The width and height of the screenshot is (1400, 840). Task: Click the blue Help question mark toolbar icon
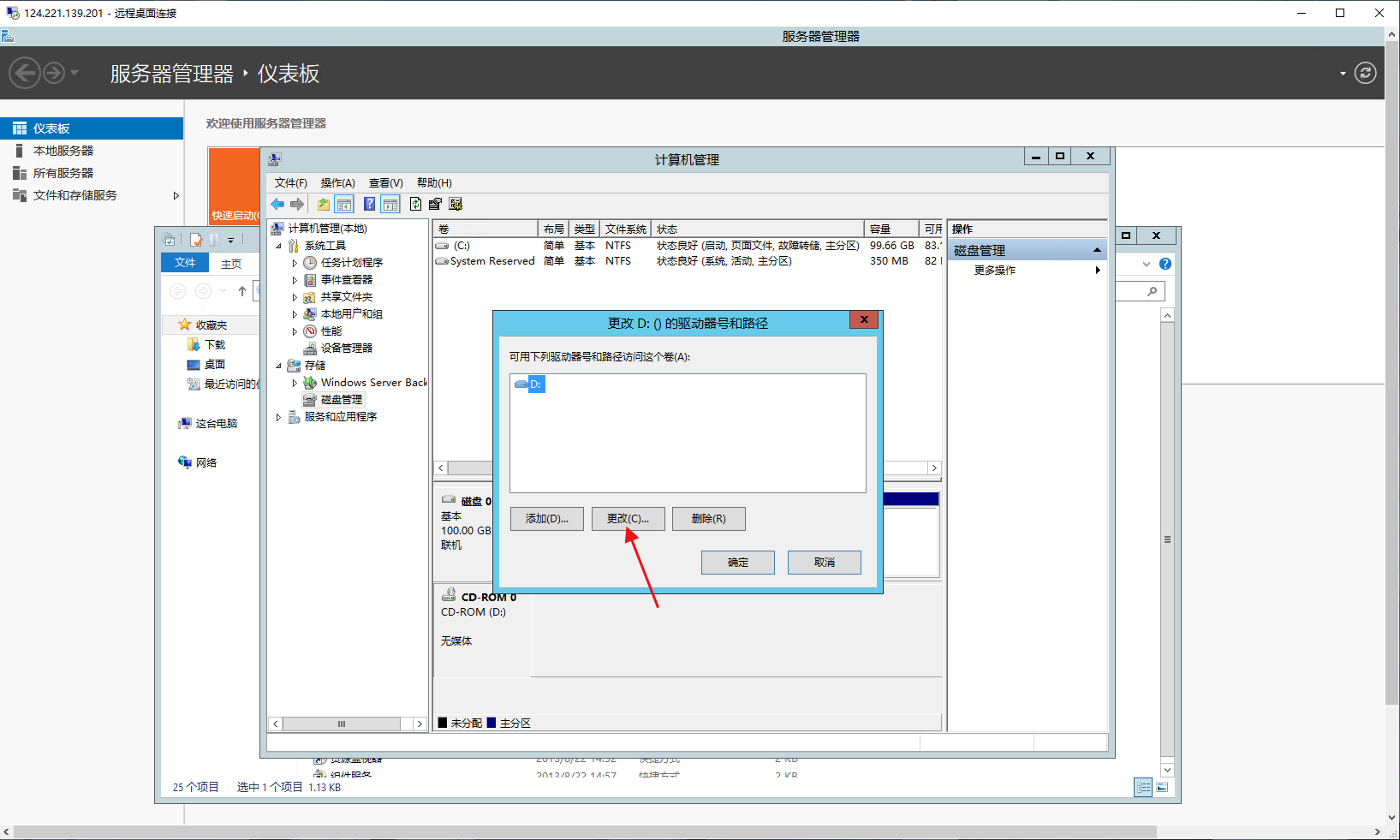coord(369,204)
